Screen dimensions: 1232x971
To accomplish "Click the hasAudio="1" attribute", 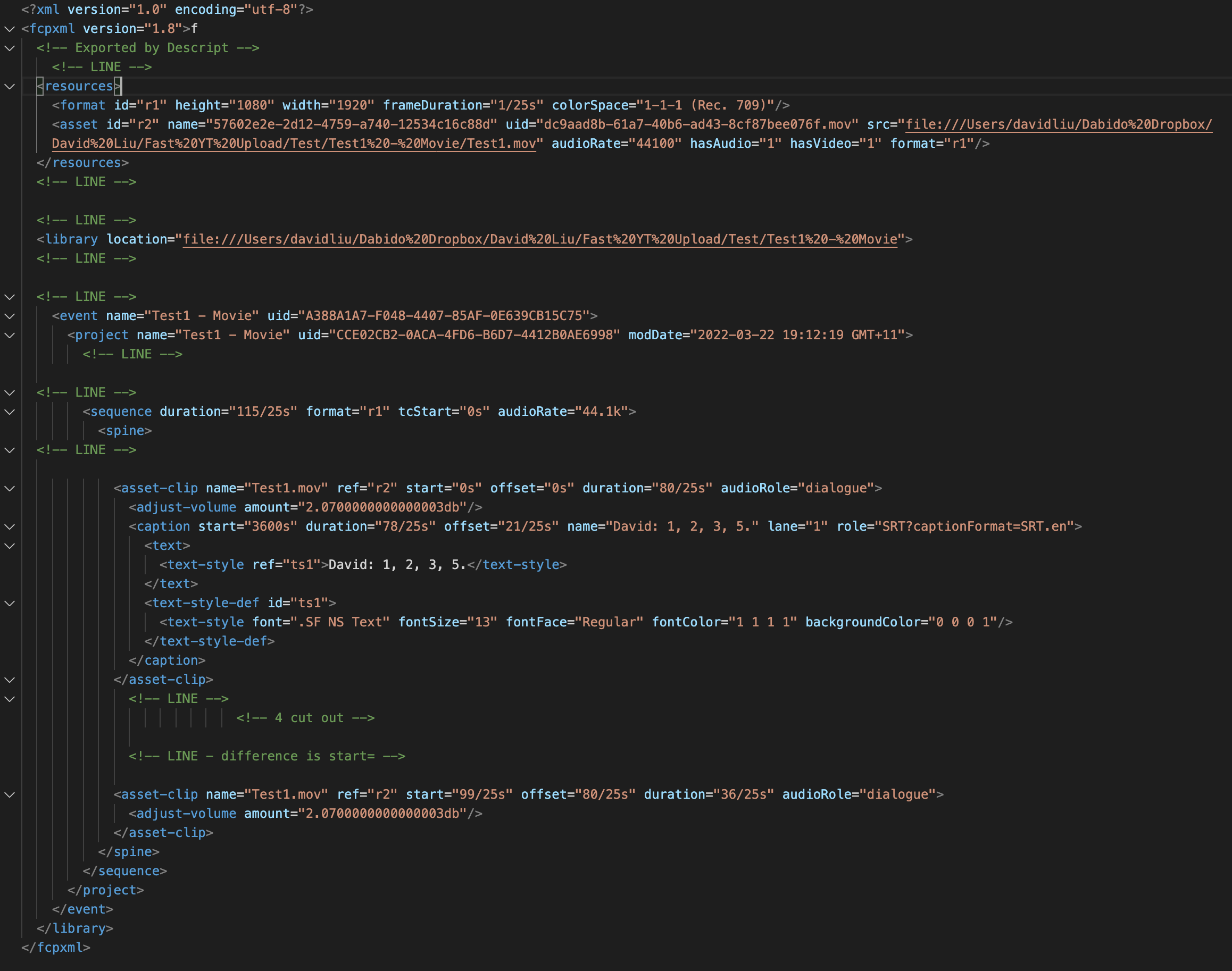I will coord(736,144).
